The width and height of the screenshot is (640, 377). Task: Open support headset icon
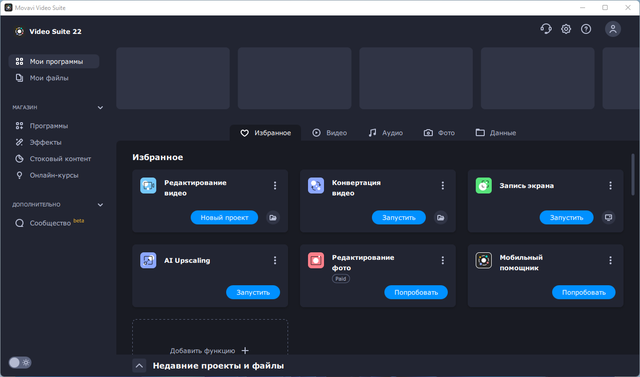coord(546,29)
